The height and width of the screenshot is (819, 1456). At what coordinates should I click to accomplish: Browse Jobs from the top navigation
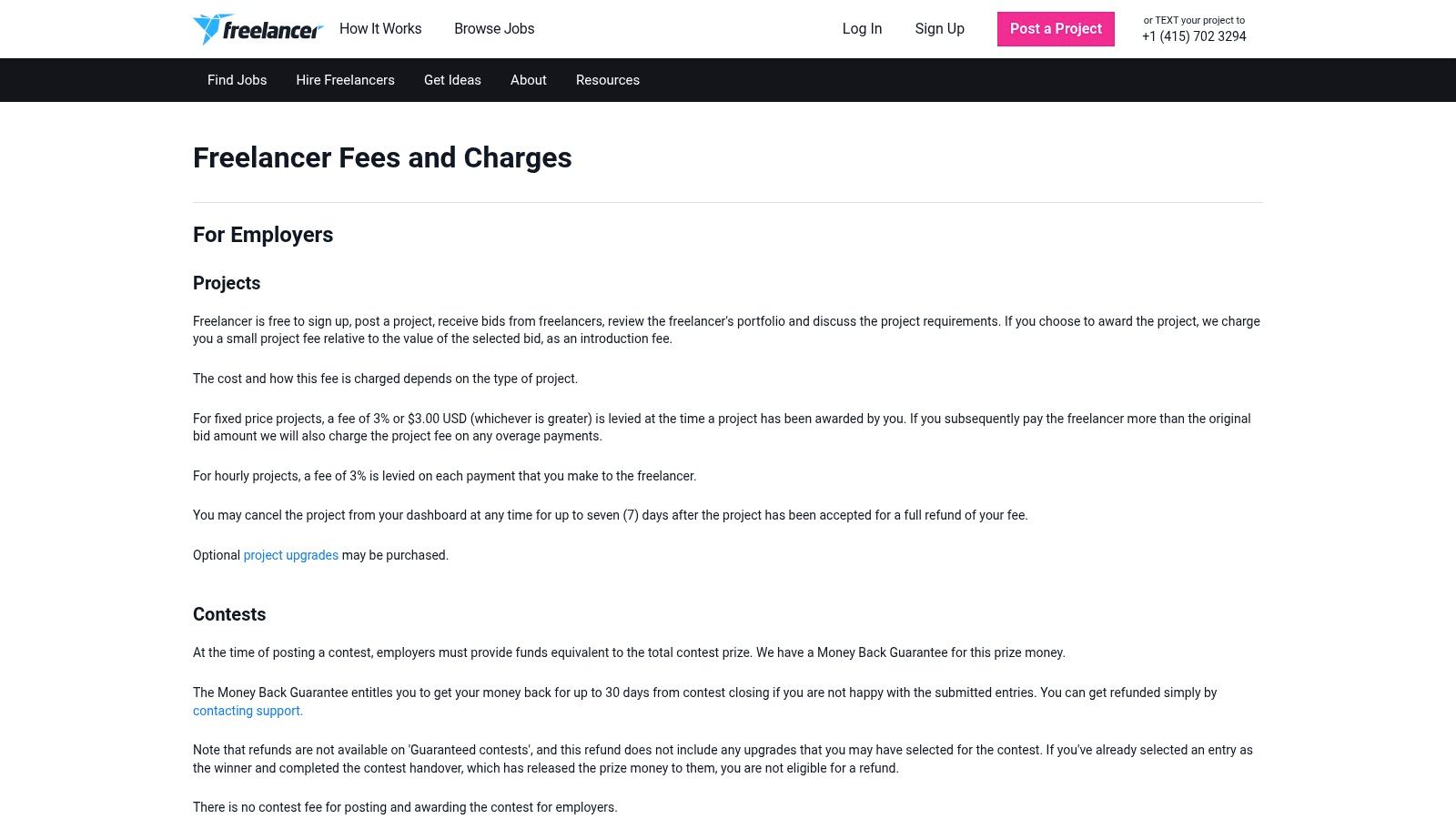coord(494,29)
